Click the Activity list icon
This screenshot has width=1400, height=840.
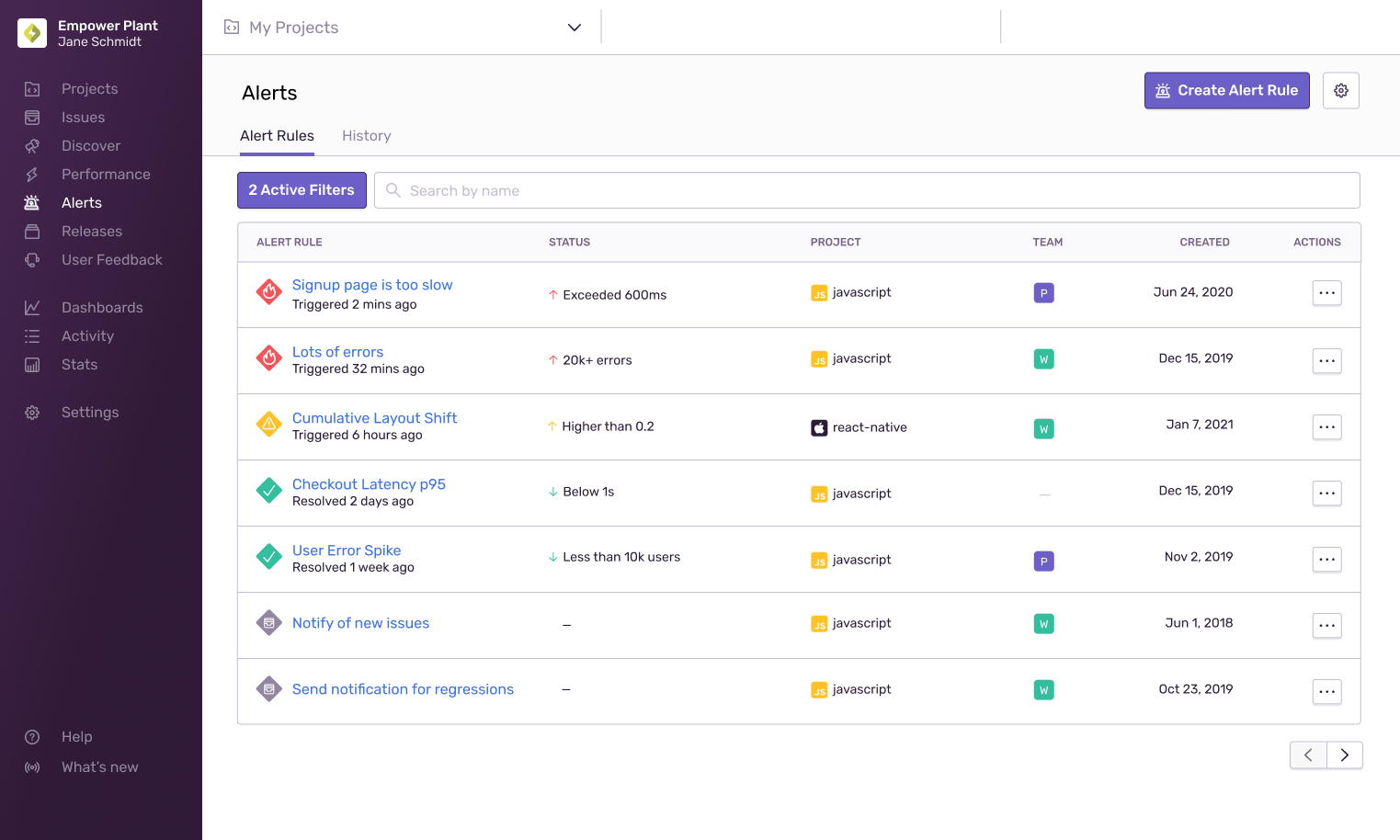(x=32, y=336)
